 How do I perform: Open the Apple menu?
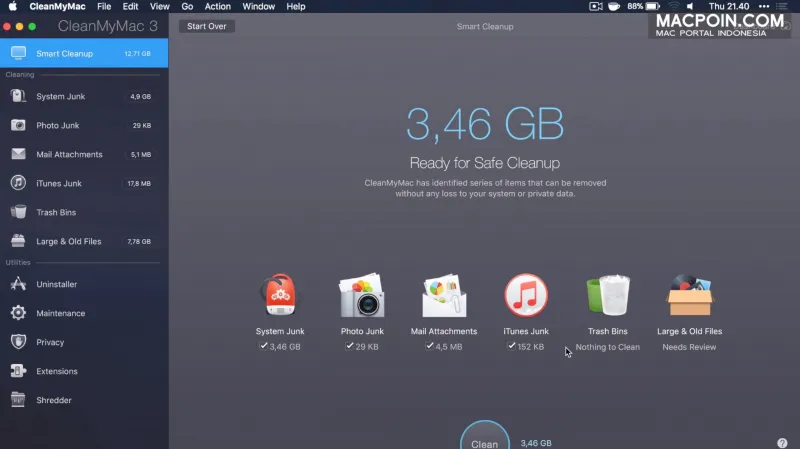13,6
